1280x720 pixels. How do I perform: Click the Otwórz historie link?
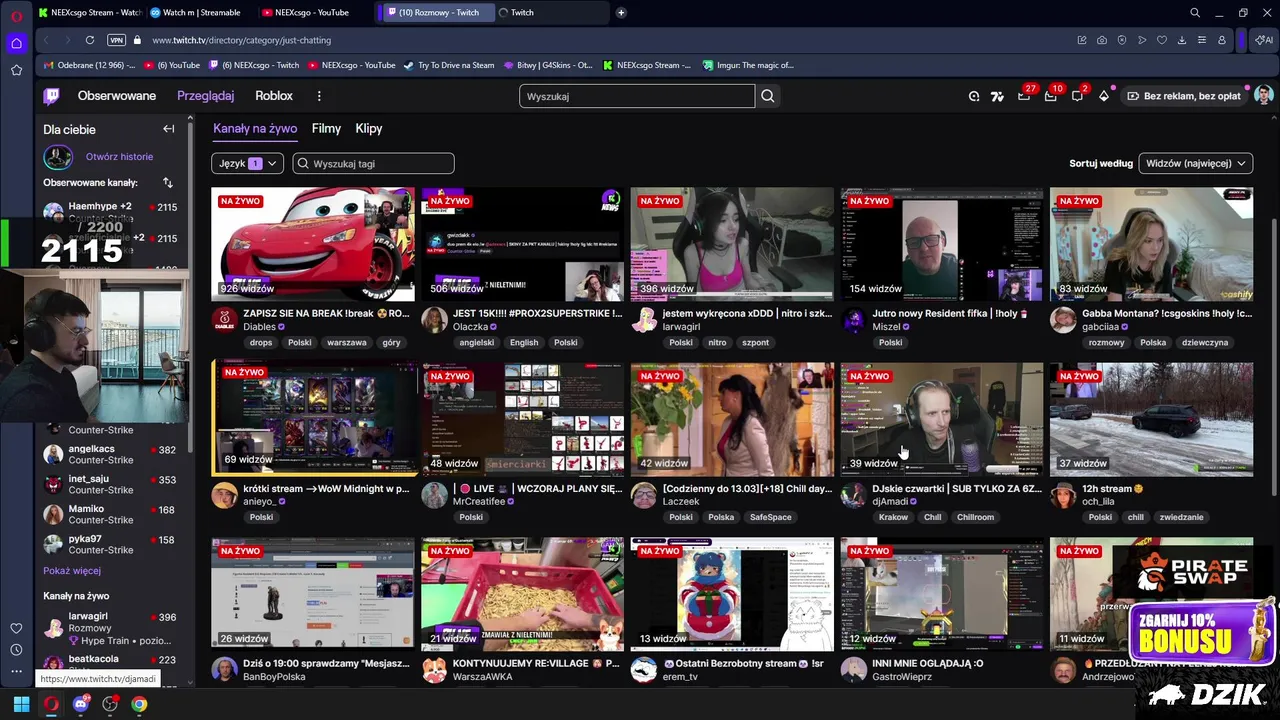tap(119, 157)
